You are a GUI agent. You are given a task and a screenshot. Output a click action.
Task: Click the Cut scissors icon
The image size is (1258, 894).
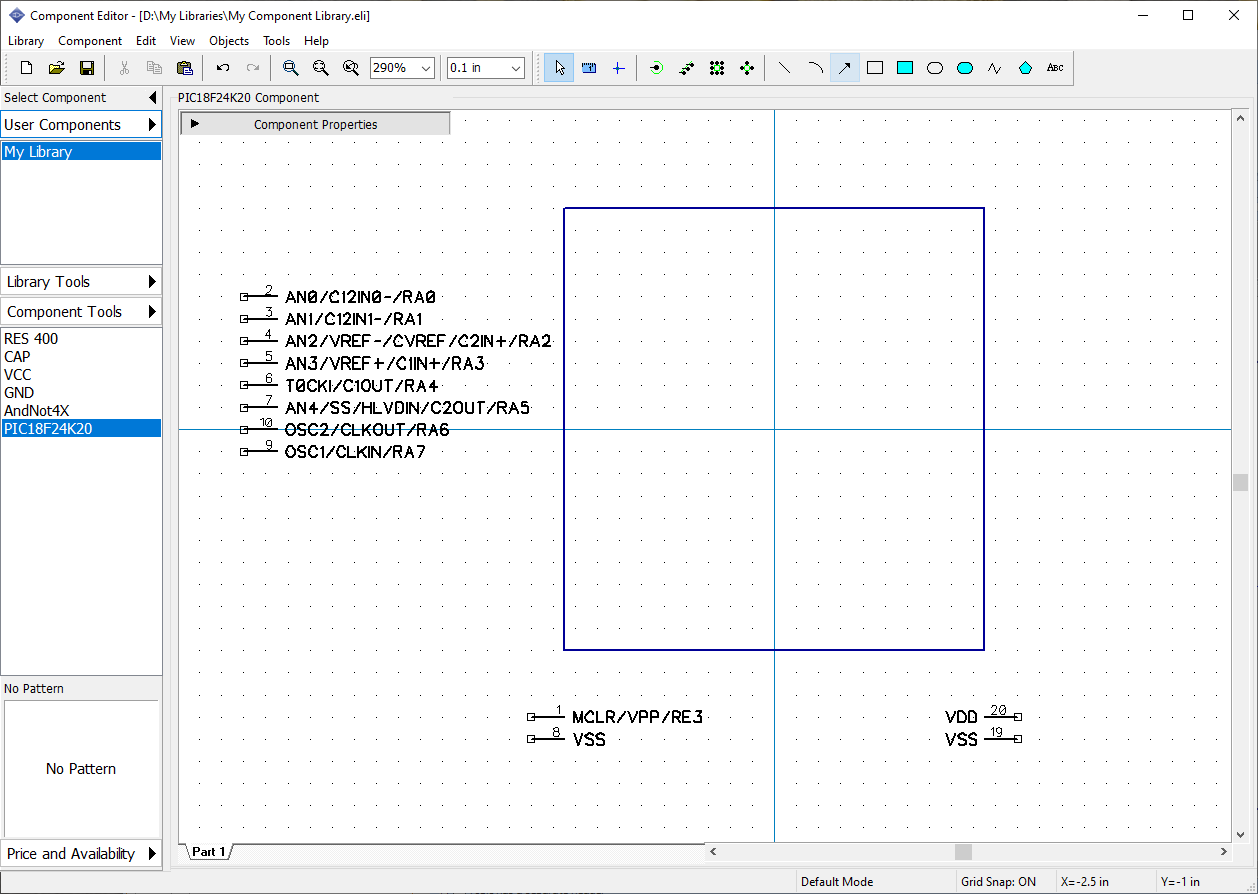[125, 68]
